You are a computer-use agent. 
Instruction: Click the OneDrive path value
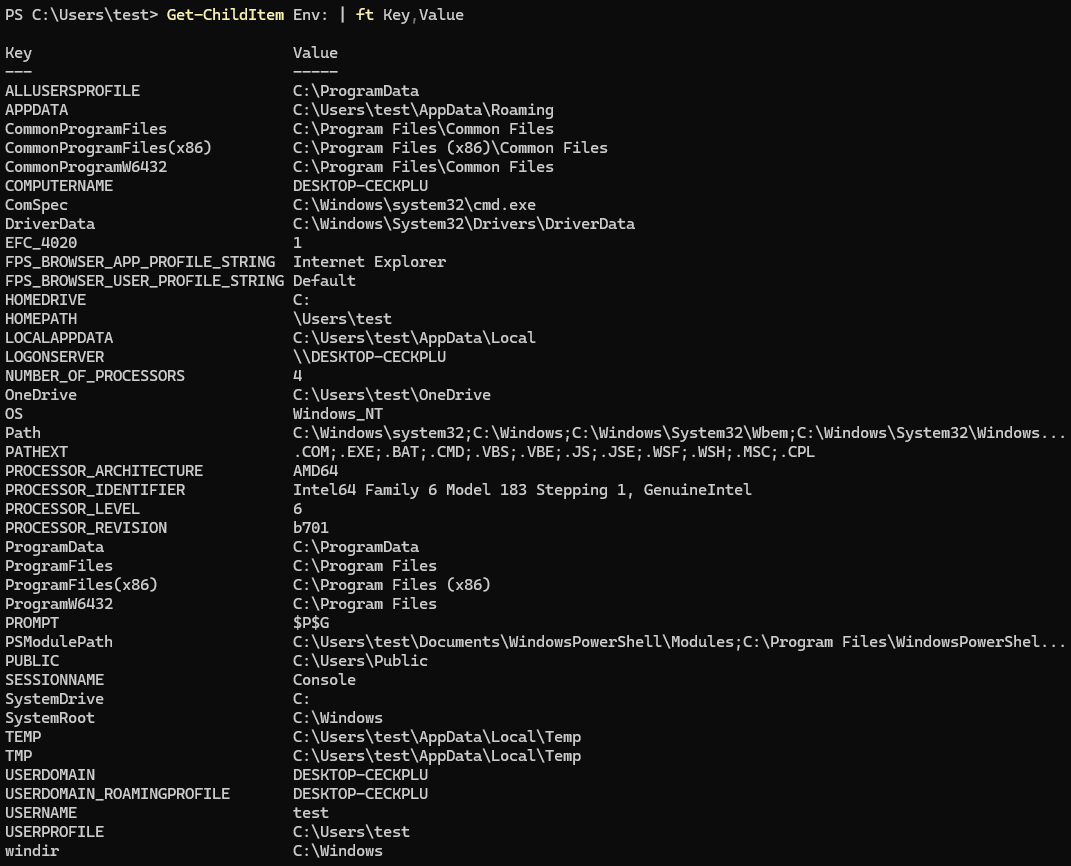pos(392,394)
